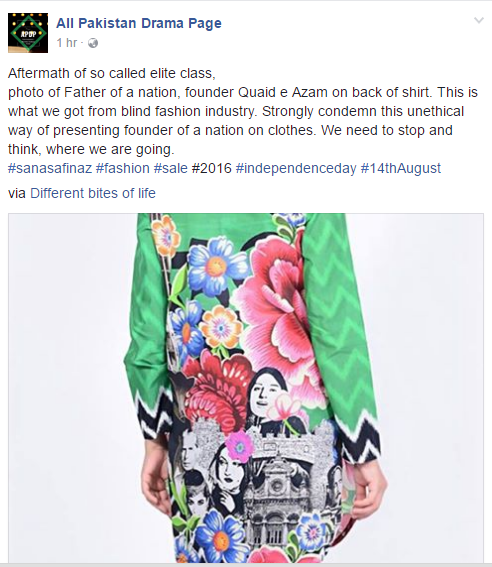Click the #2016 text in the post

click(211, 169)
